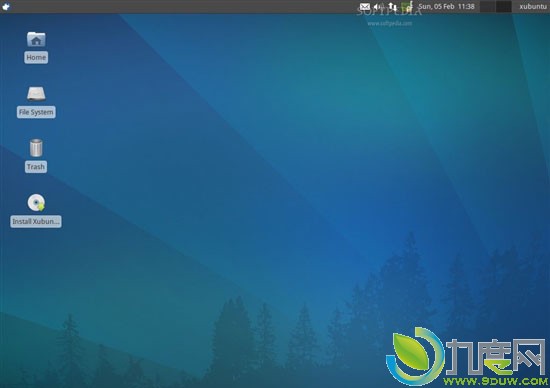The image size is (550, 388).
Task: Open the Xubuntu applications menu mouse icon
Action: click(x=6, y=6)
